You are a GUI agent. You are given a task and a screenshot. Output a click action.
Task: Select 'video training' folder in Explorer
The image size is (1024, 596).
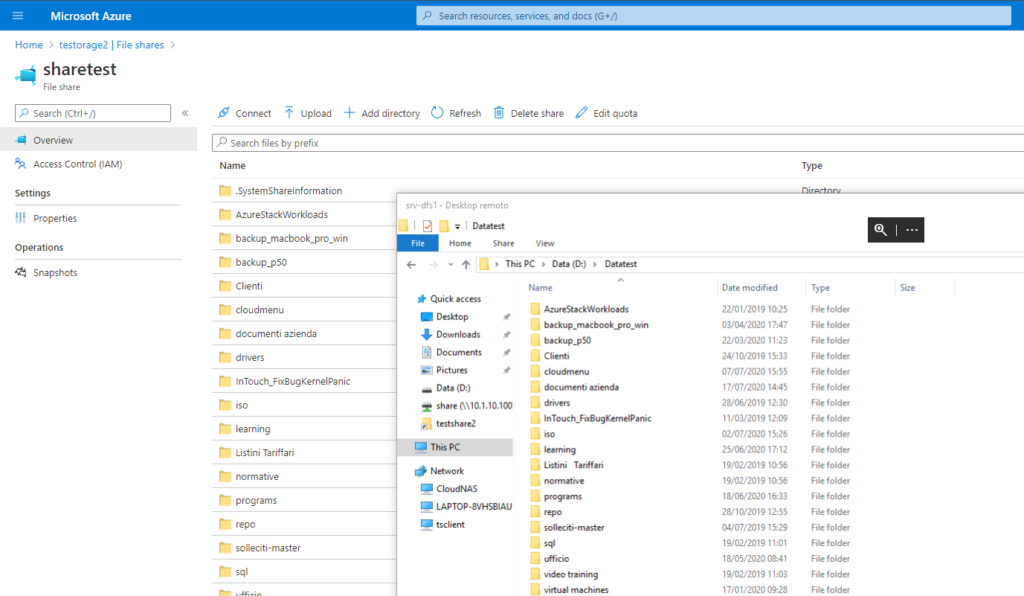[571, 574]
